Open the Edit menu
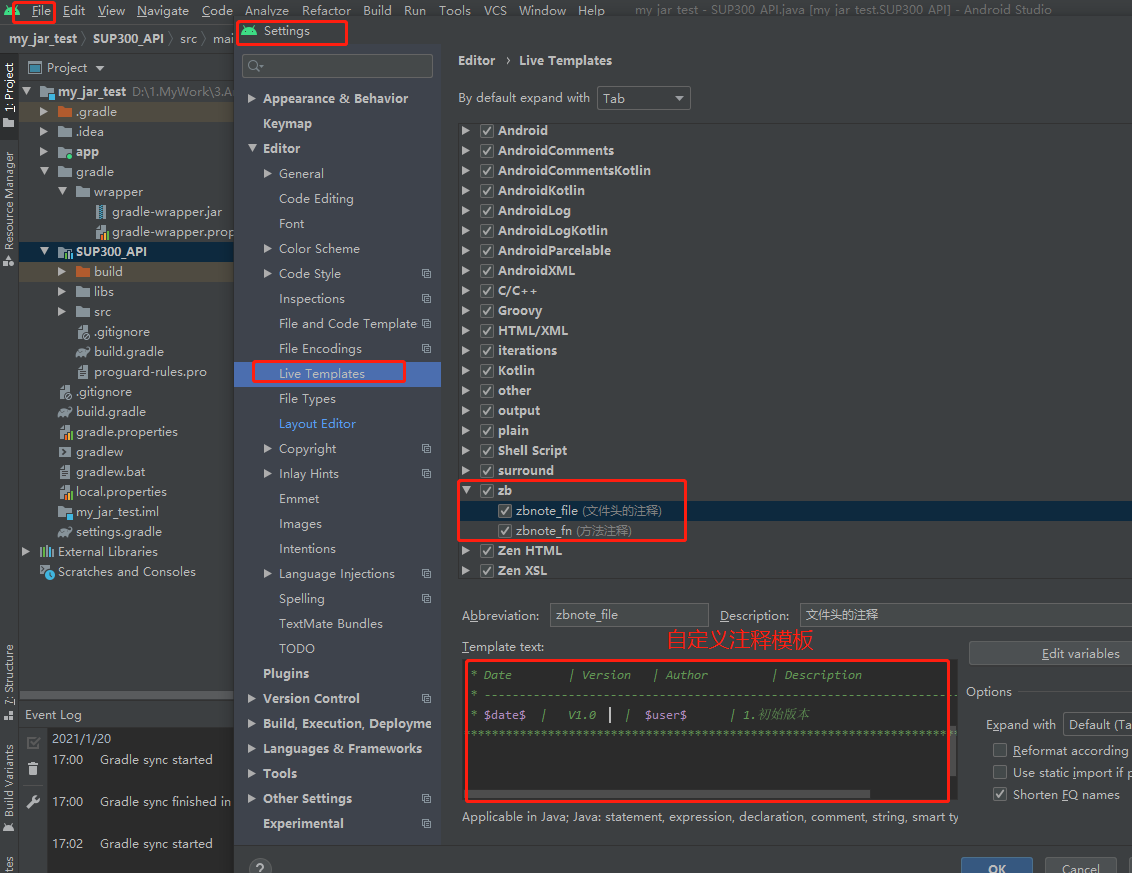 click(74, 11)
